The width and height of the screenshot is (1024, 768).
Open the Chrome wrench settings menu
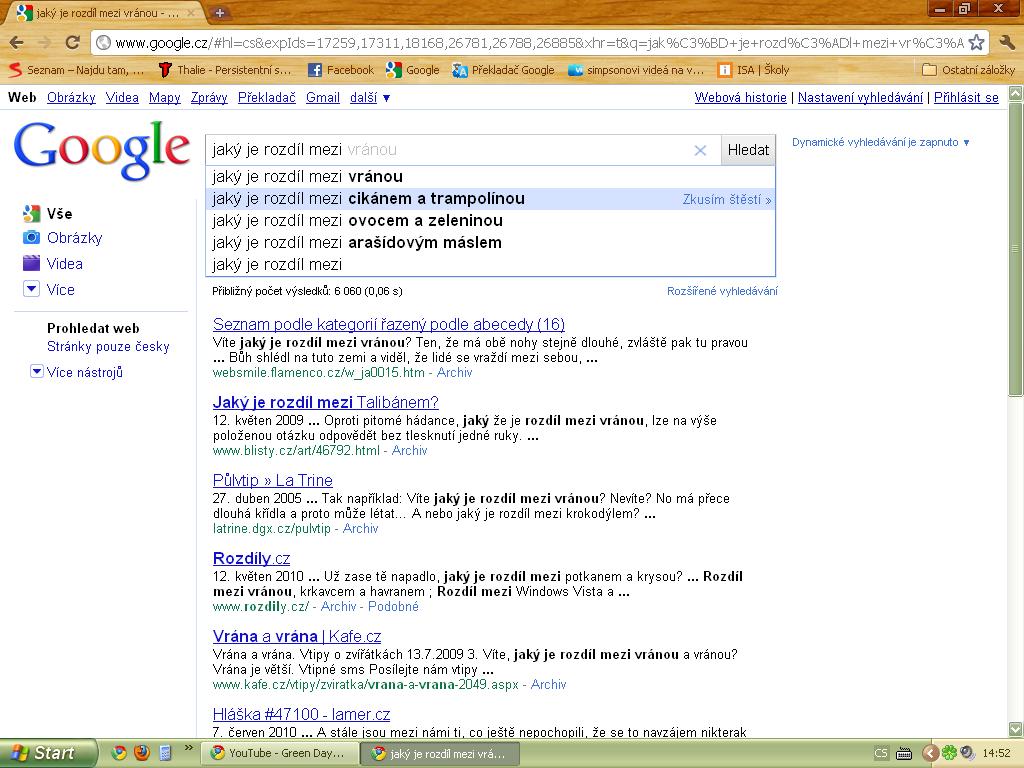point(1006,42)
